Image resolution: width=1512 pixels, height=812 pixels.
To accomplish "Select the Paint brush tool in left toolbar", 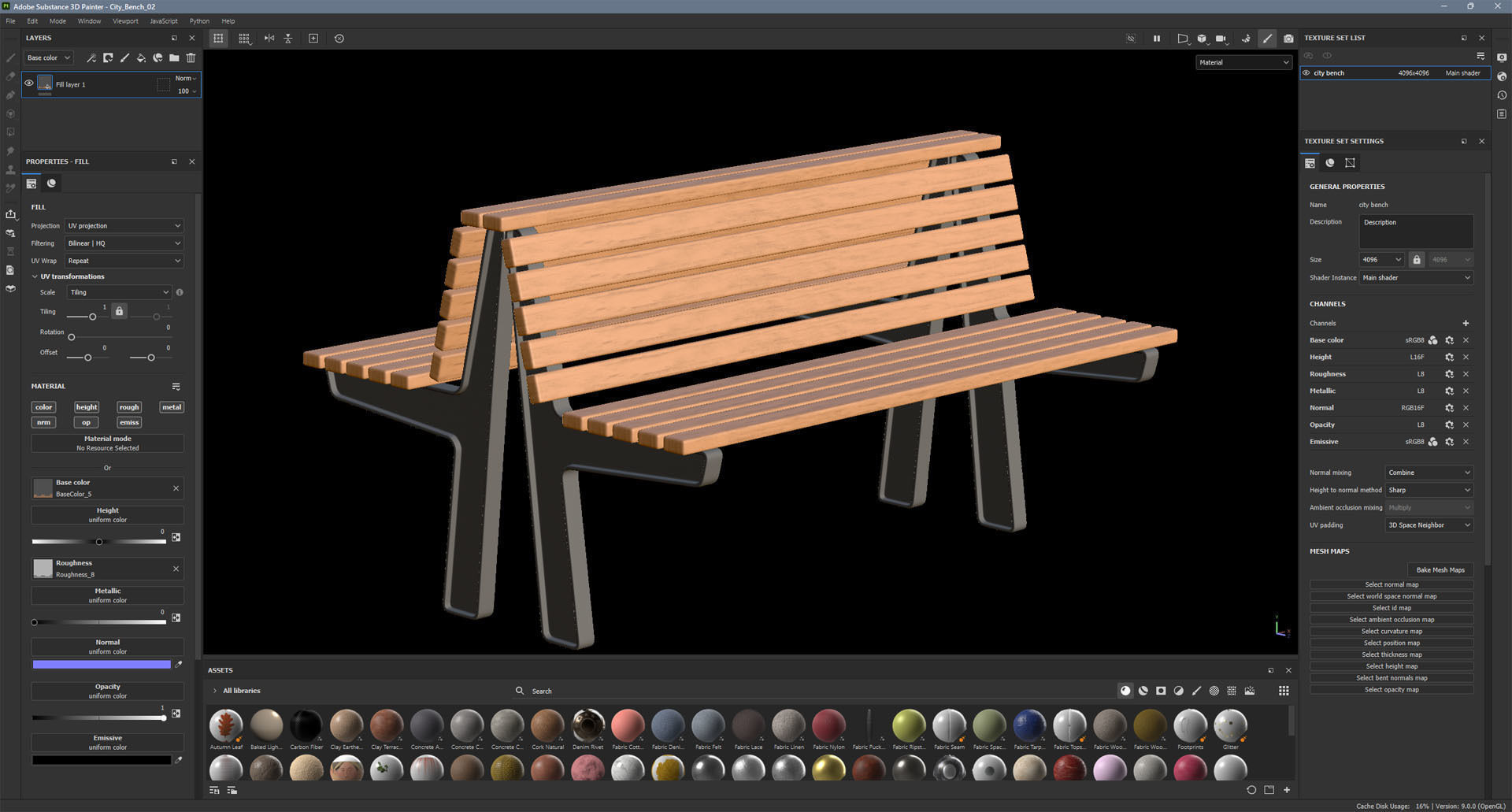I will [10, 57].
